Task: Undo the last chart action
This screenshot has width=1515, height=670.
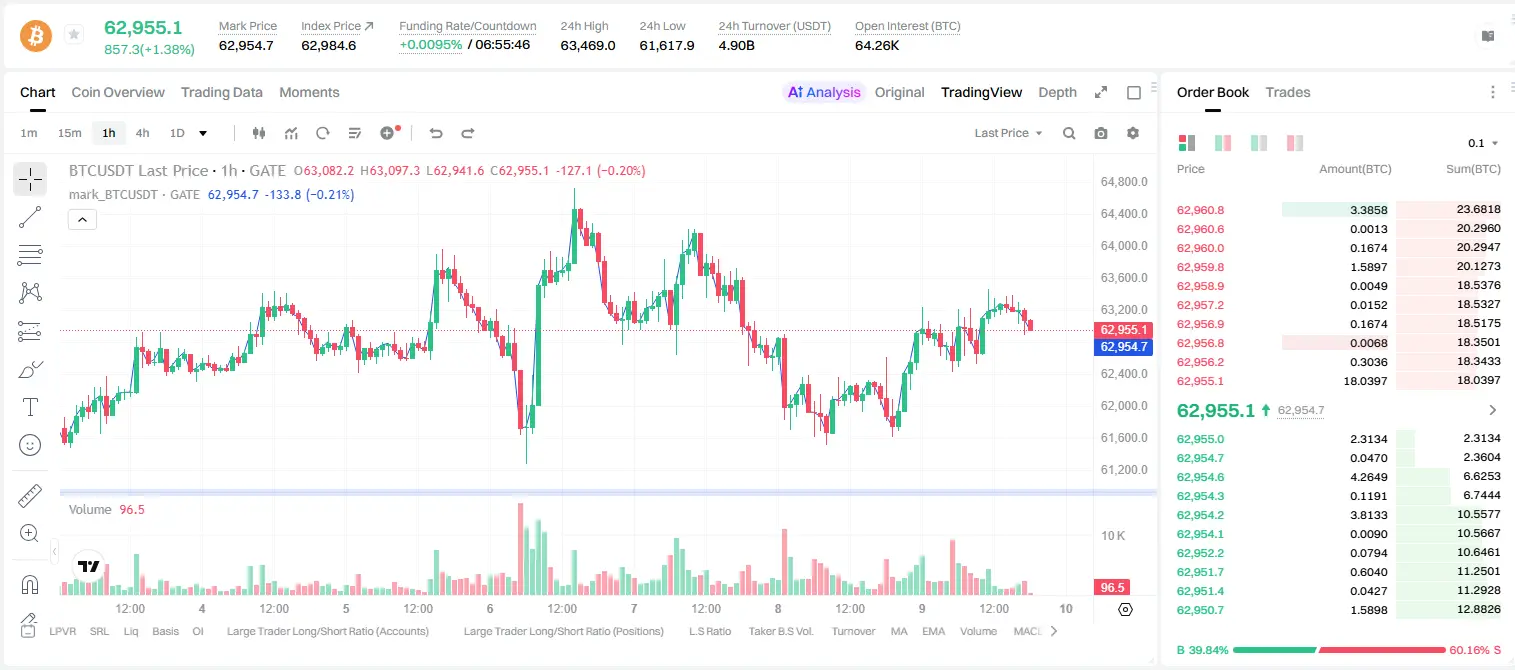Action: click(435, 133)
